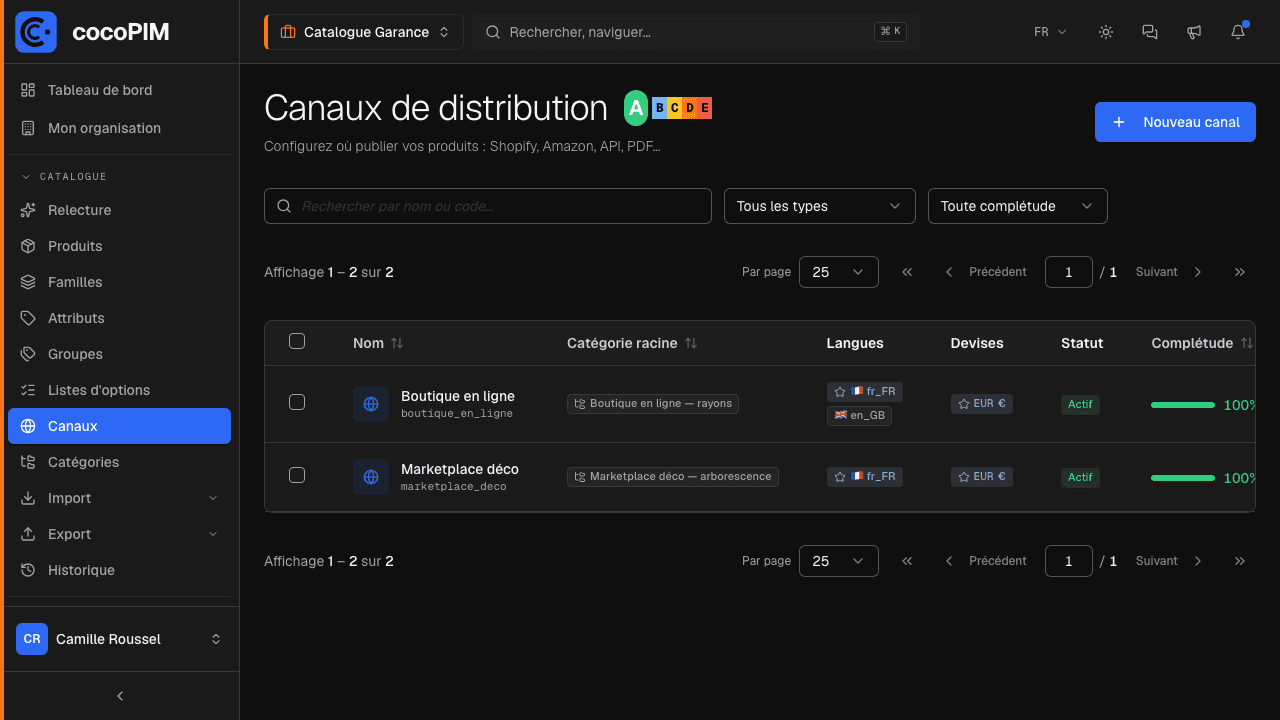Click Précédent in the bottom pagination
The height and width of the screenshot is (720, 1280).
click(x=986, y=561)
